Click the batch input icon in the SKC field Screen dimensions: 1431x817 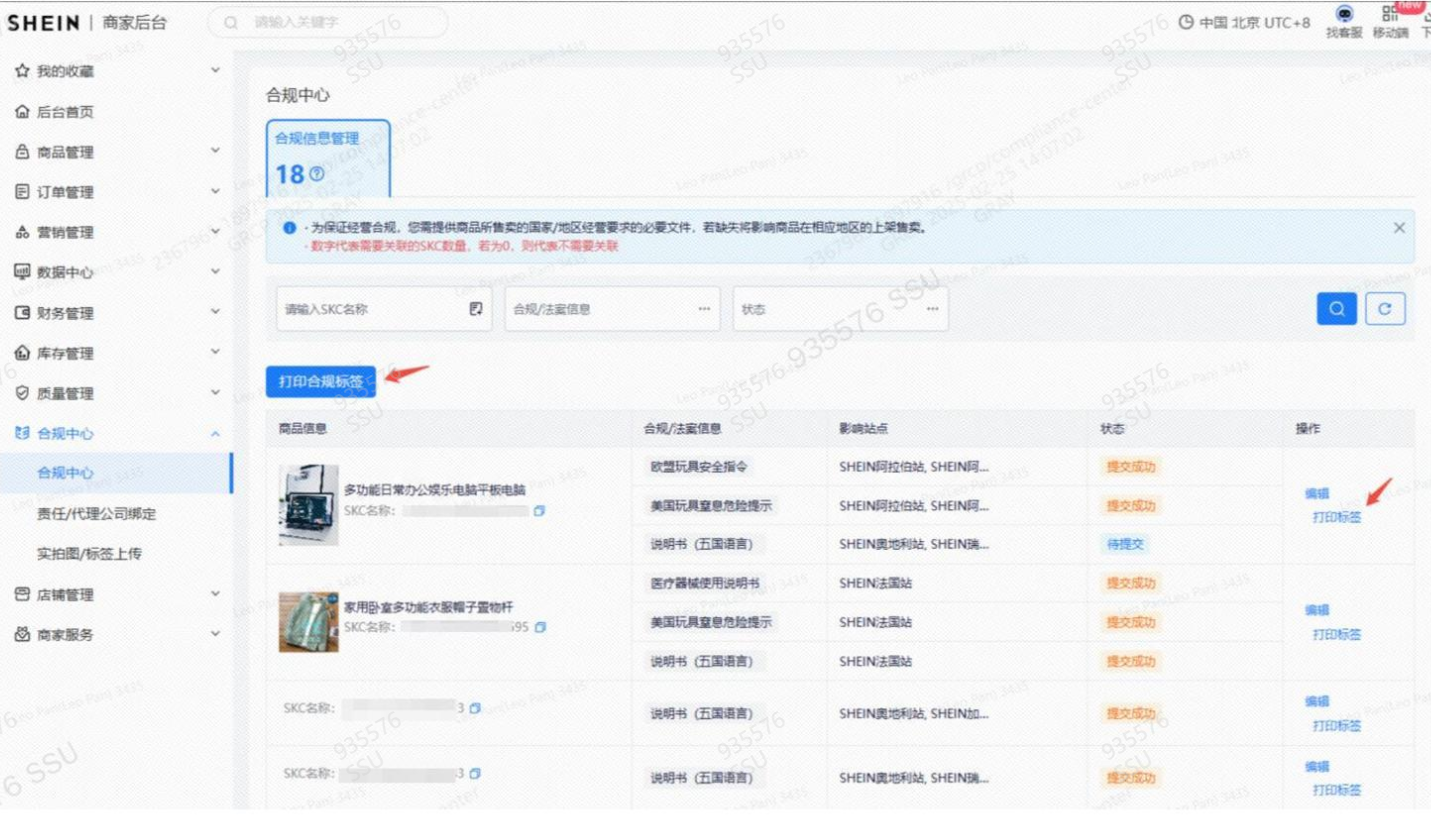[475, 309]
